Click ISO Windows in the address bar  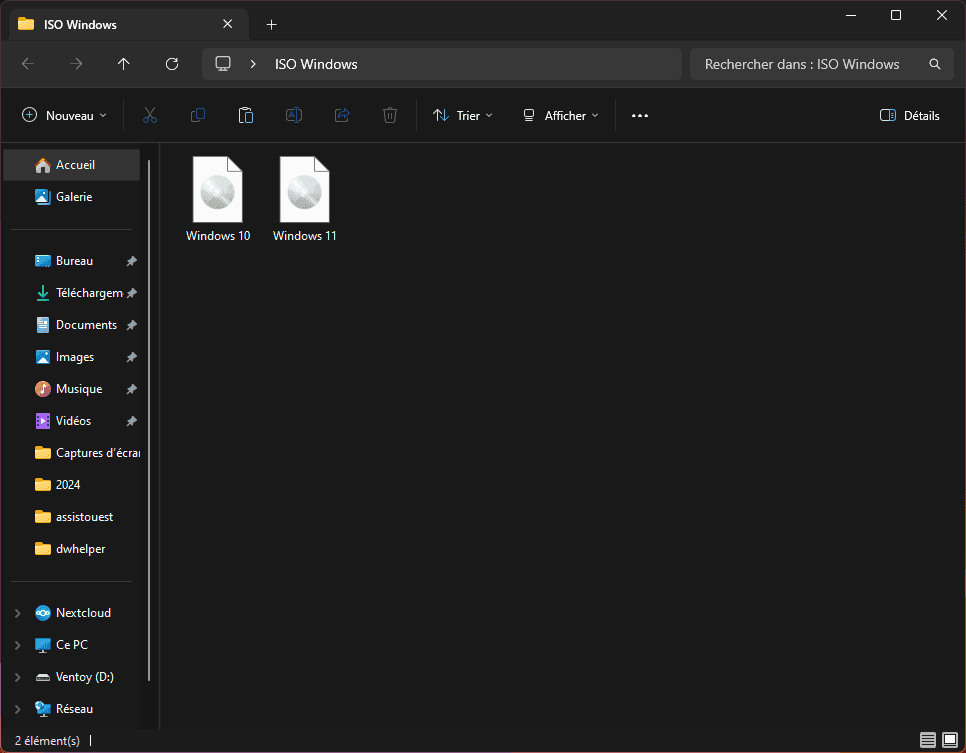coord(316,64)
